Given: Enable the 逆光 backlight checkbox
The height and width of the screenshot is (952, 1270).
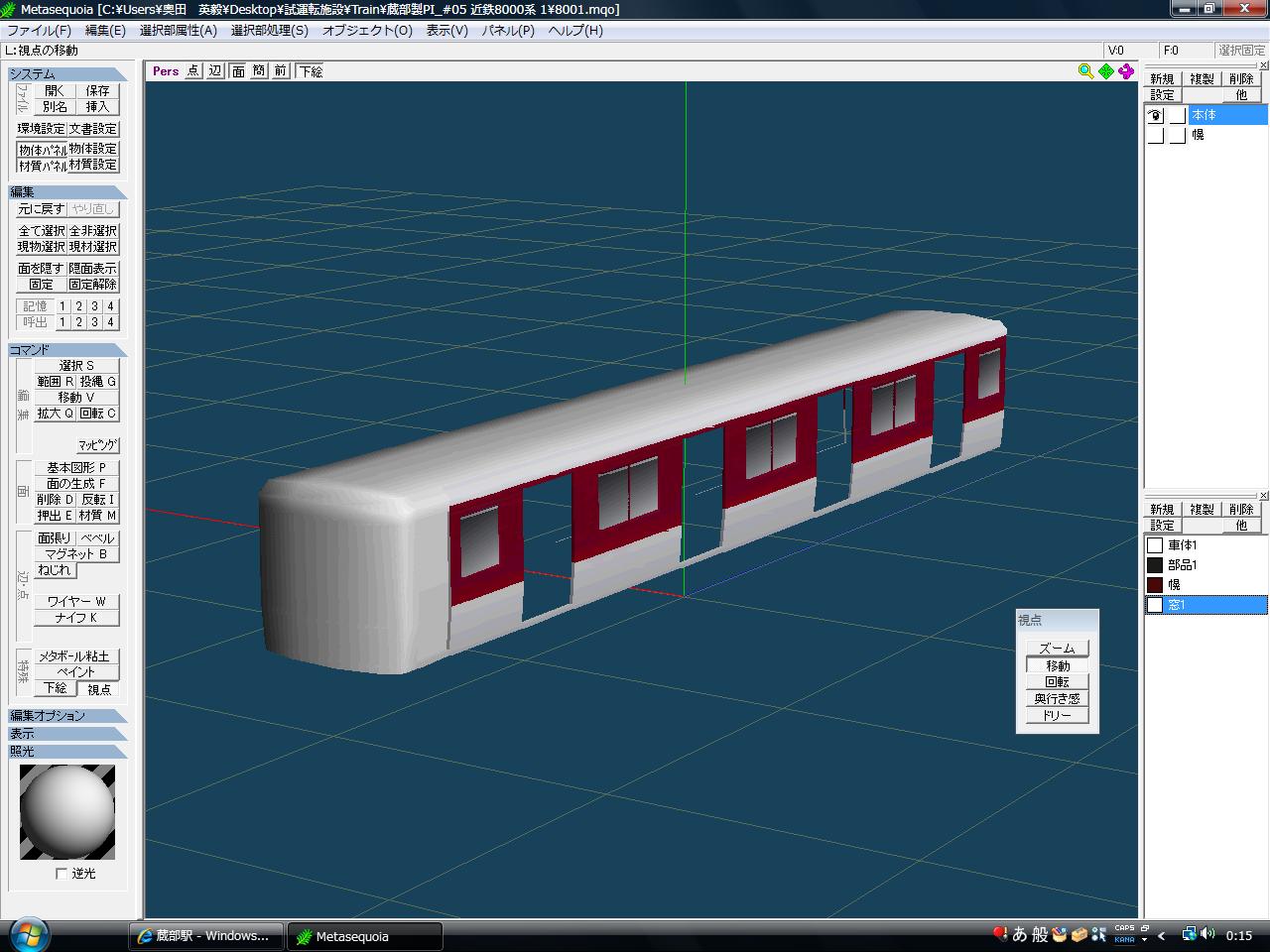Looking at the screenshot, I should coord(62,874).
